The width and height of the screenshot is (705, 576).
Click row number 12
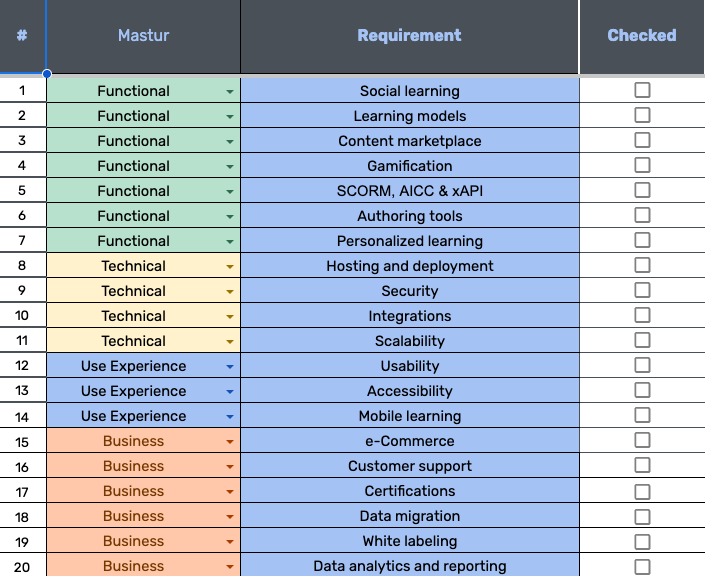(x=22, y=366)
